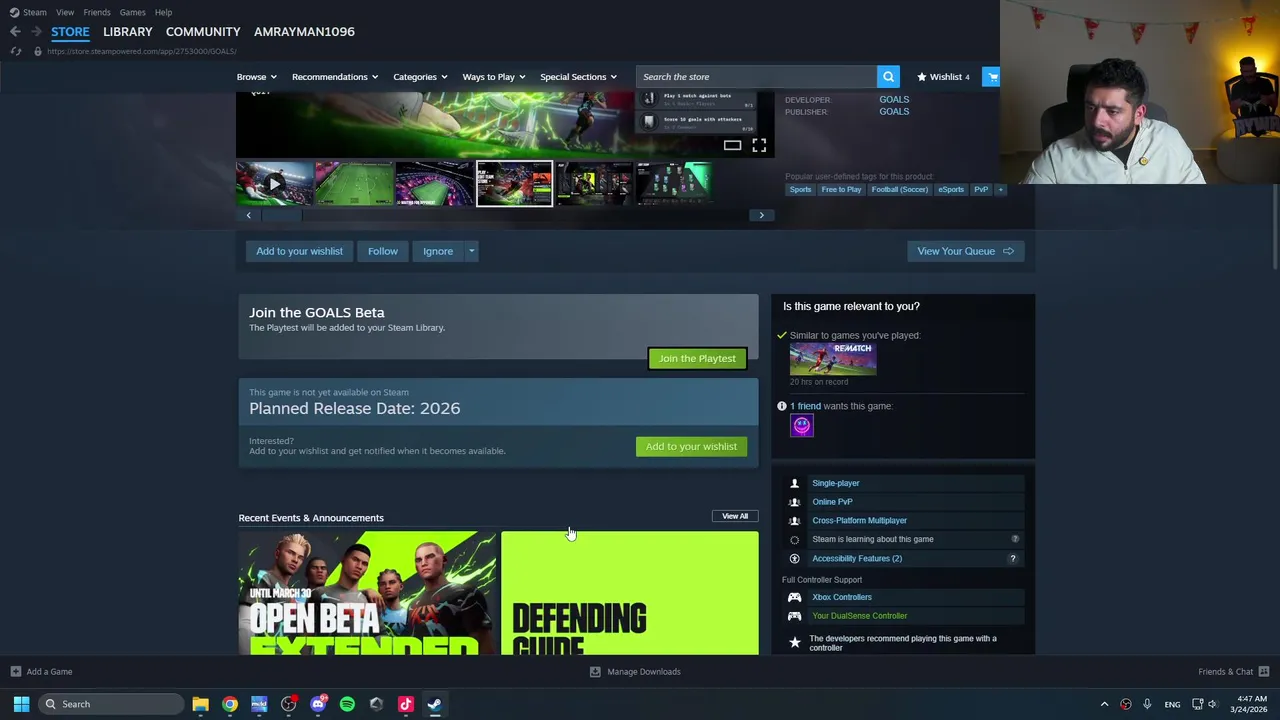Click the Single-player person icon
Image resolution: width=1280 pixels, height=720 pixels.
(794, 483)
